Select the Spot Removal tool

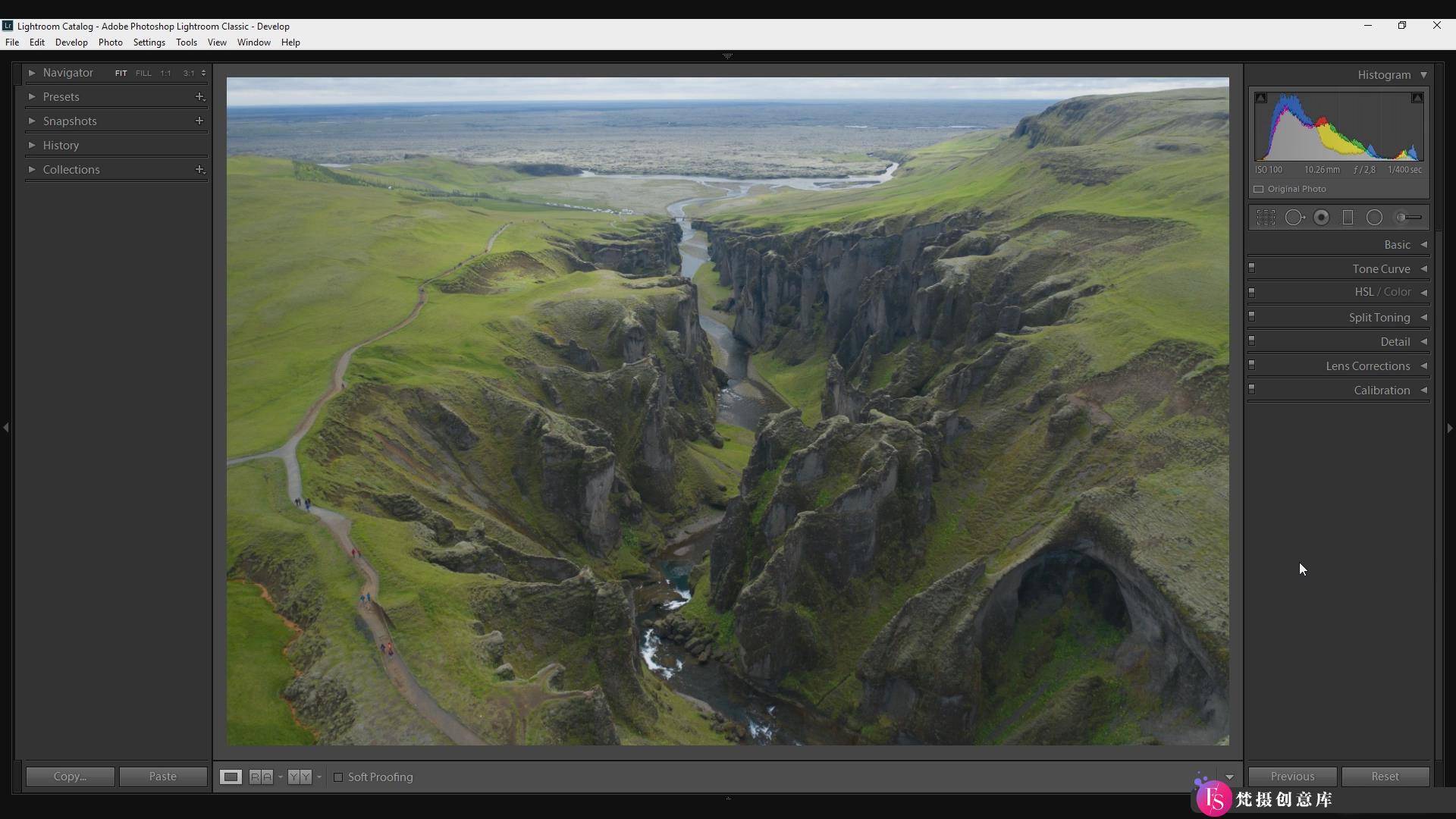coord(1295,218)
